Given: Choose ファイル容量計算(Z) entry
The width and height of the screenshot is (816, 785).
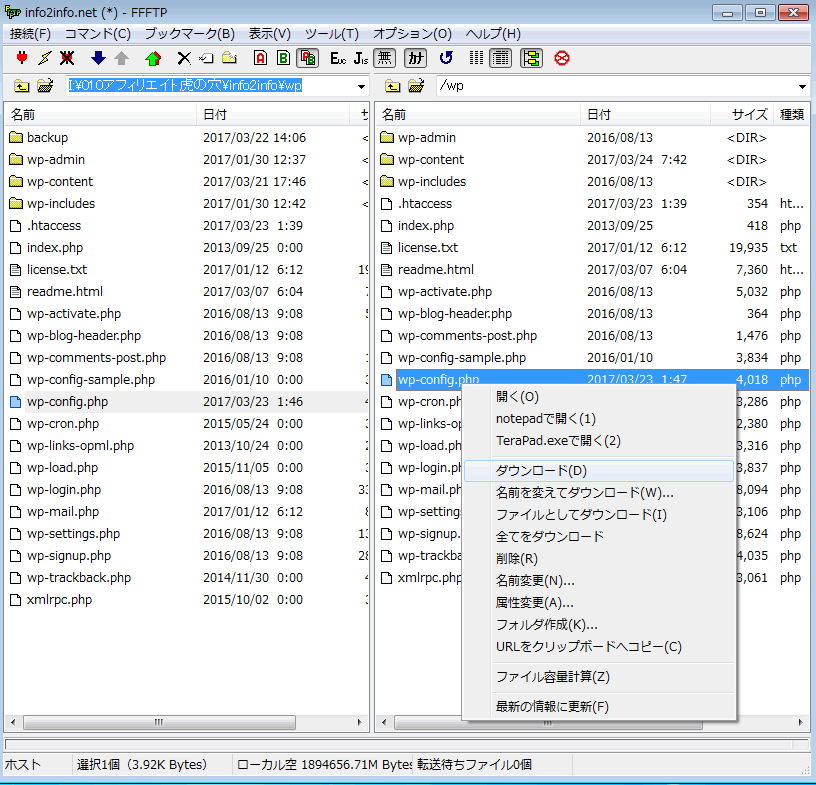Looking at the screenshot, I should 599,677.
